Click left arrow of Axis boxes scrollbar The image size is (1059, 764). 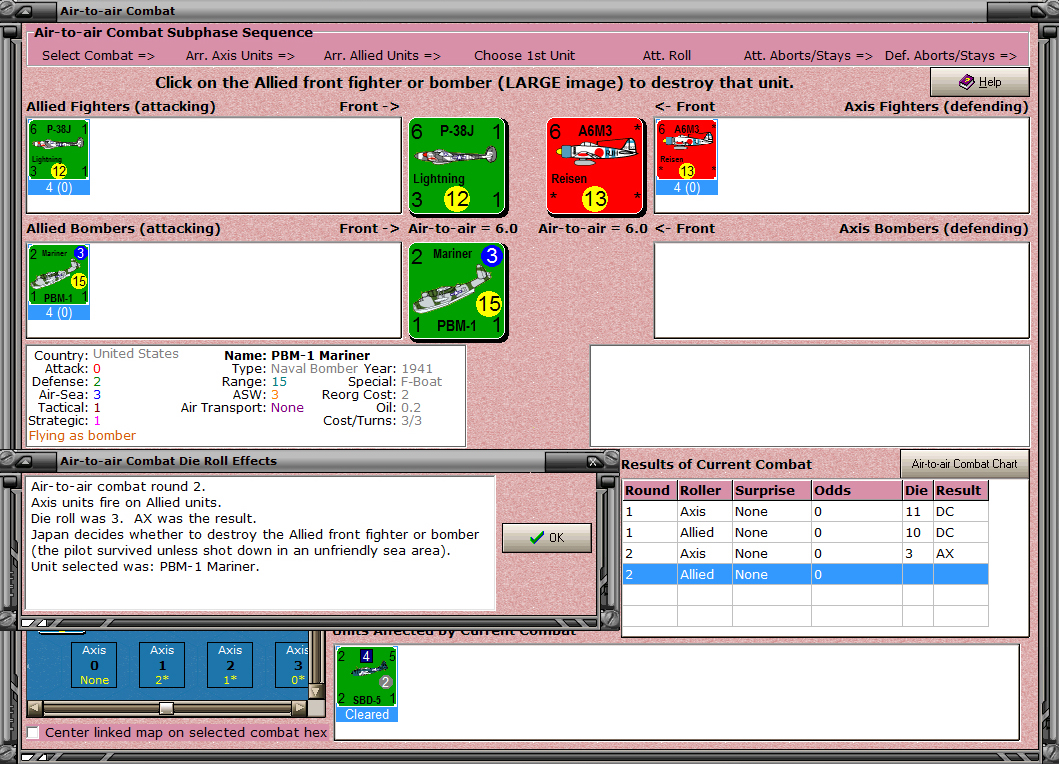(x=35, y=708)
